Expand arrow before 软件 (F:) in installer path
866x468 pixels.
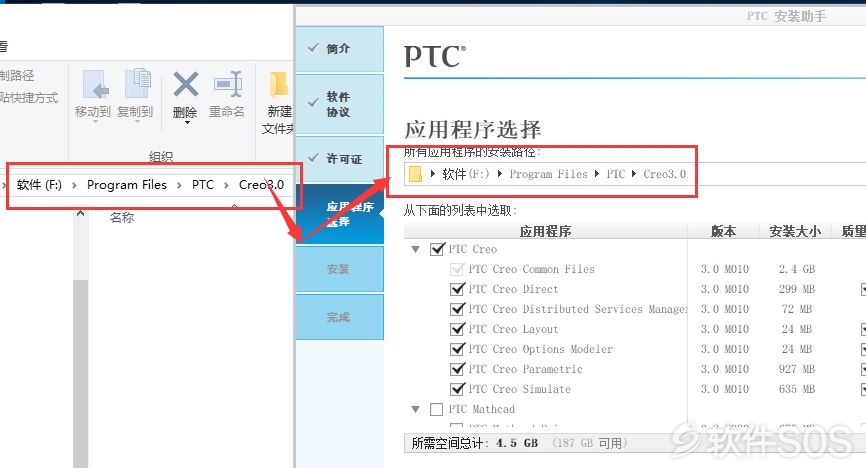click(433, 173)
